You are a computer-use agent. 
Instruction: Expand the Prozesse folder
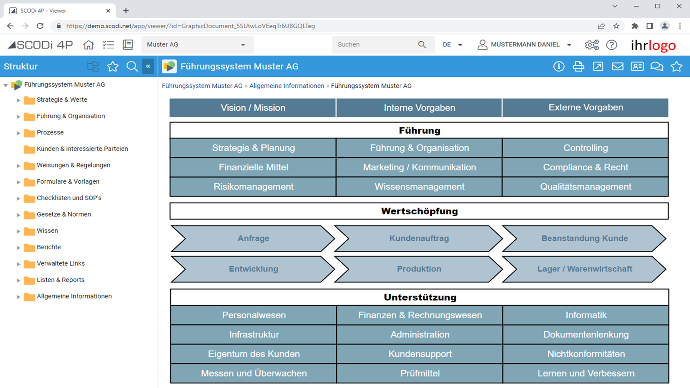[x=18, y=133]
